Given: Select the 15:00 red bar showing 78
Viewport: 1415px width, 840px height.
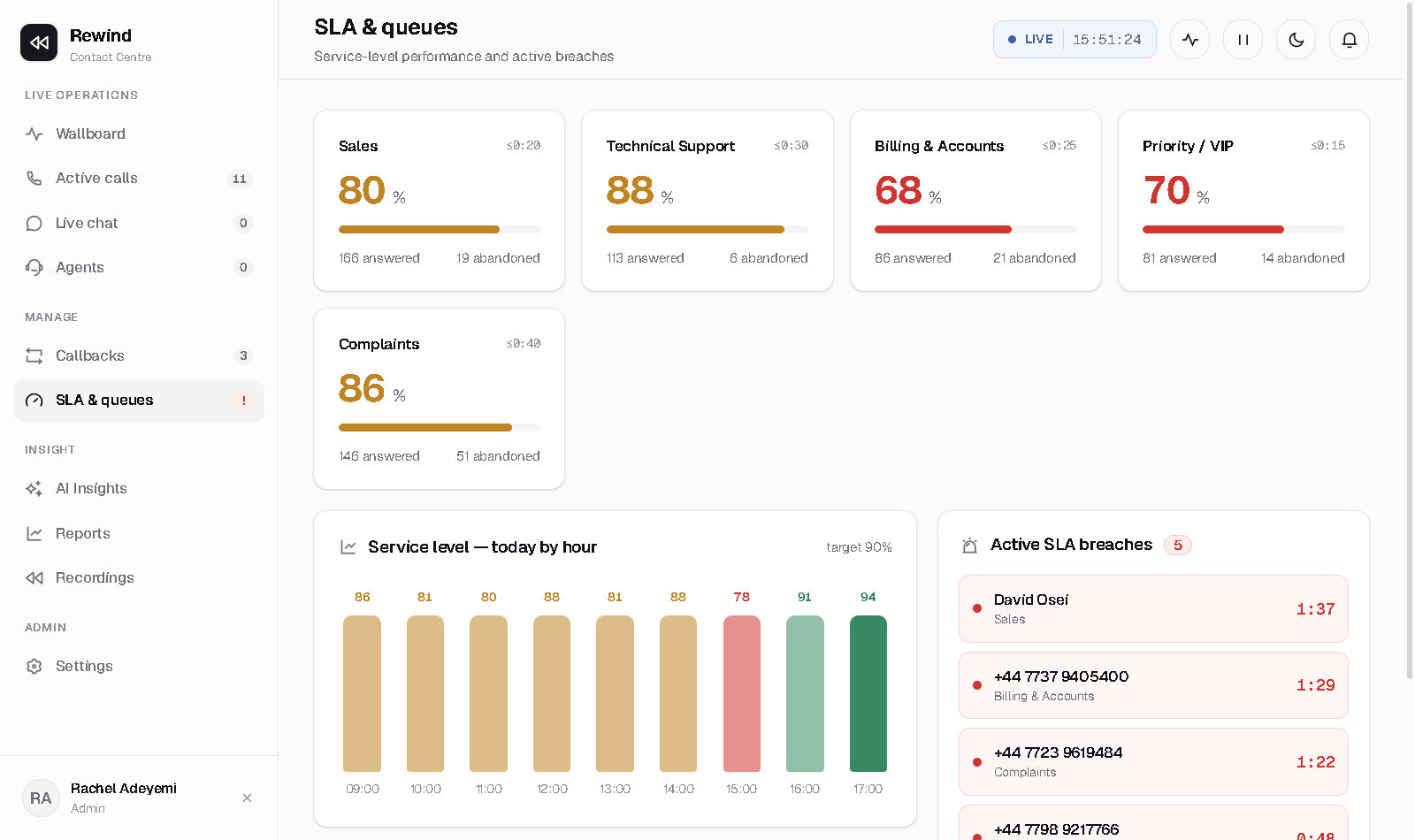Looking at the screenshot, I should [742, 694].
